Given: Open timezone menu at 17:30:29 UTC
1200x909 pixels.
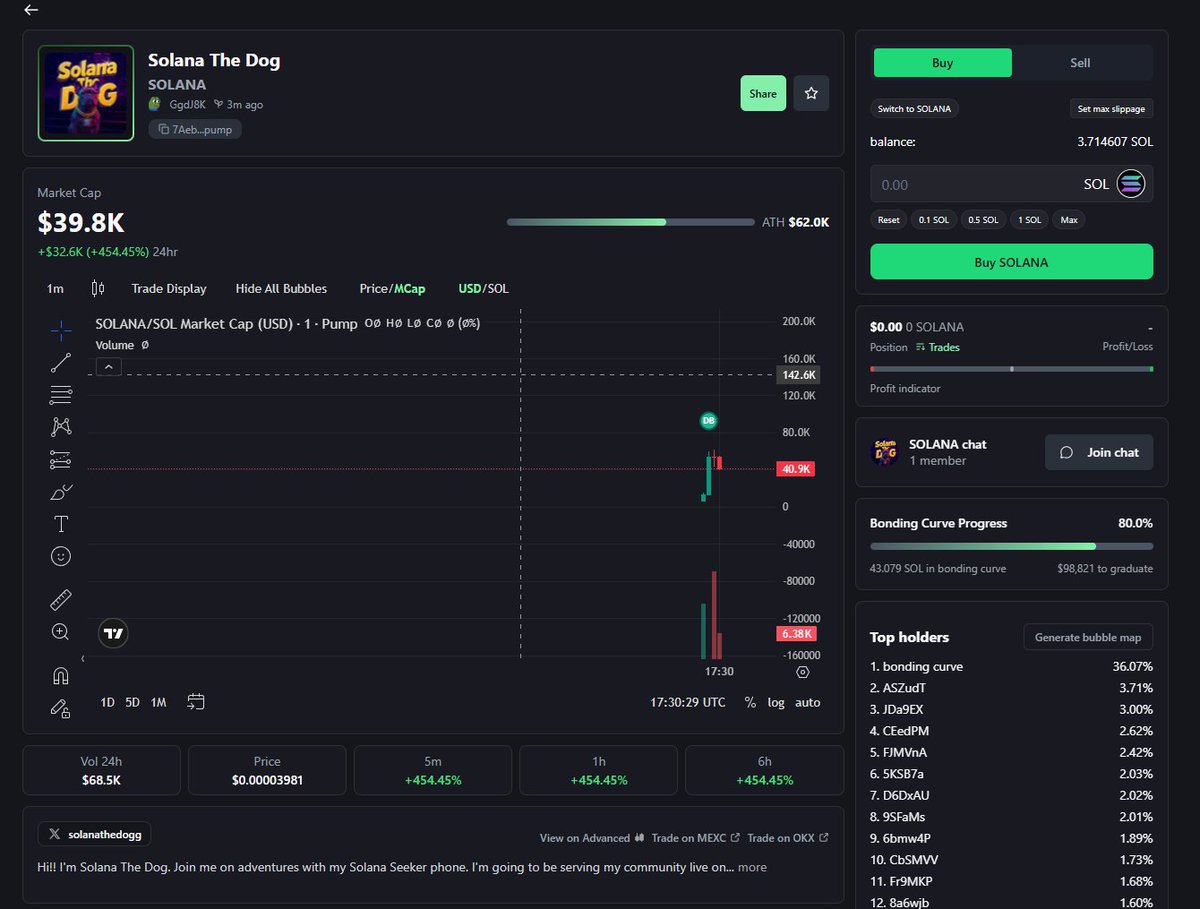Looking at the screenshot, I should click(688, 702).
